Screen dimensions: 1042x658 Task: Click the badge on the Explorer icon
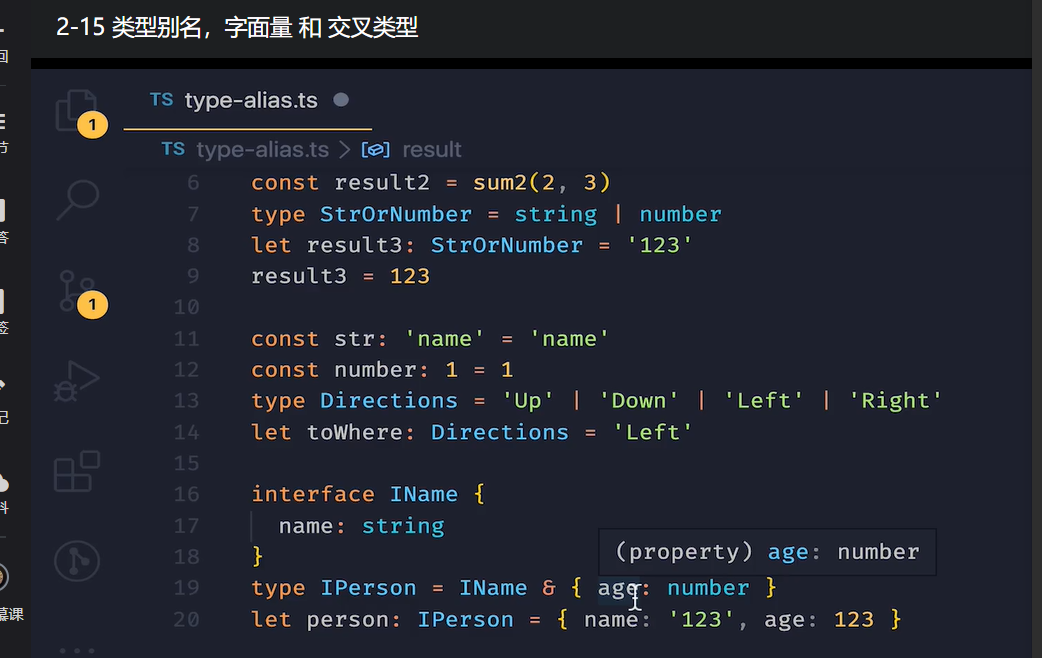pyautogui.click(x=93, y=124)
